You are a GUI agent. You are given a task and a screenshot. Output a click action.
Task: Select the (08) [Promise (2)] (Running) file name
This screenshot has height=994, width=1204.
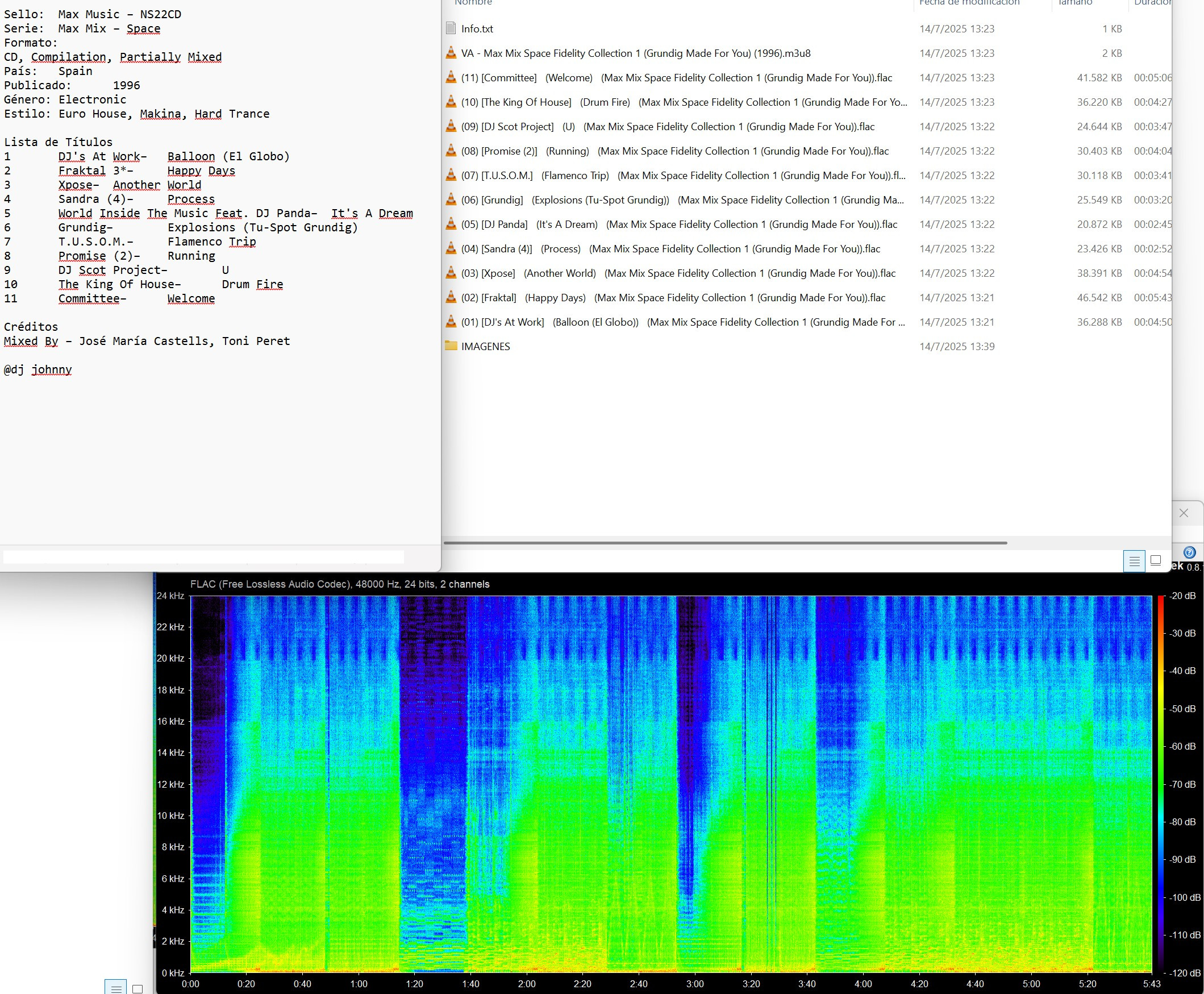[x=675, y=151]
